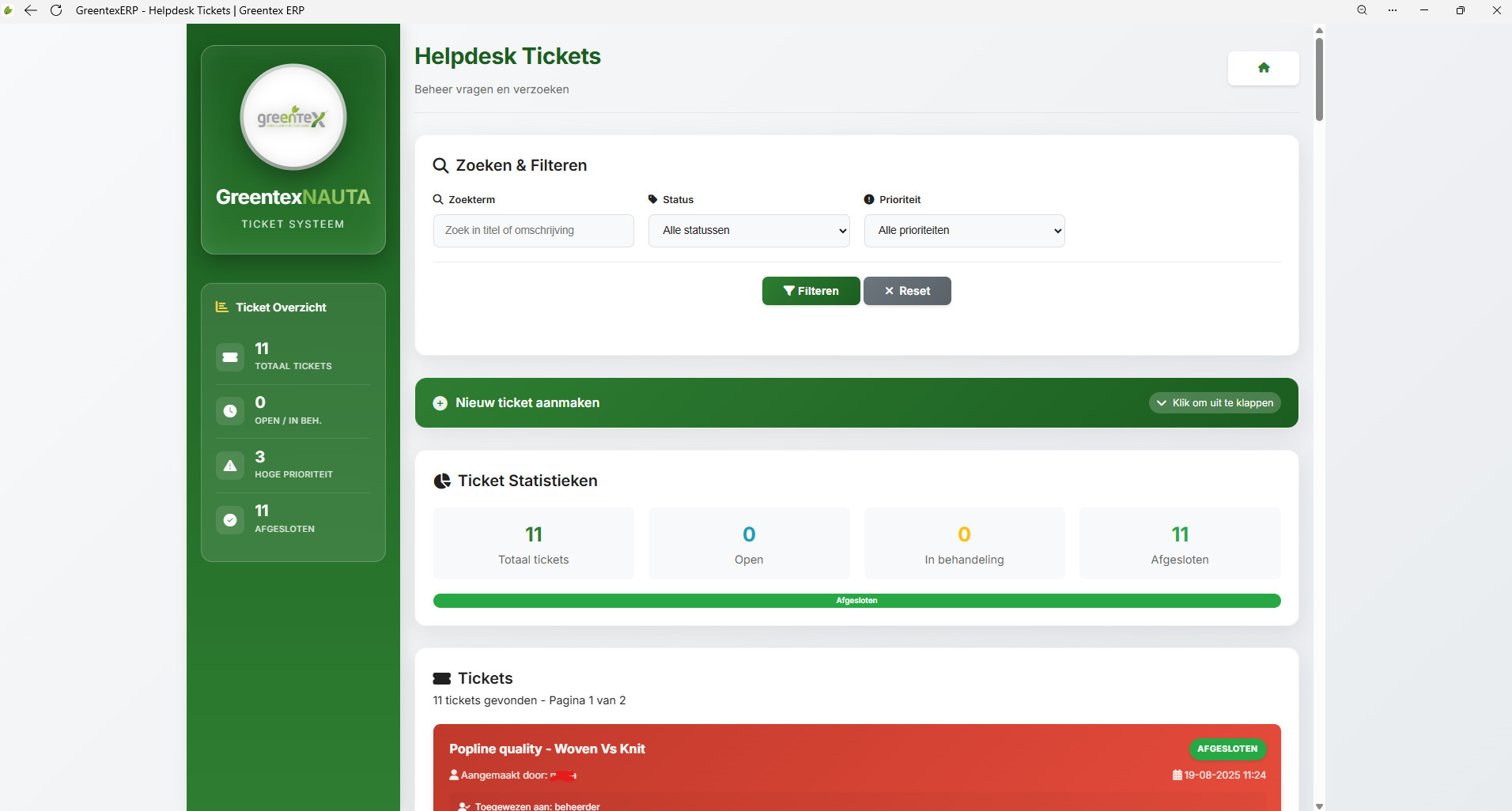
Task: Click the warning icon for Hoge Prioriteit
Action: [230, 466]
